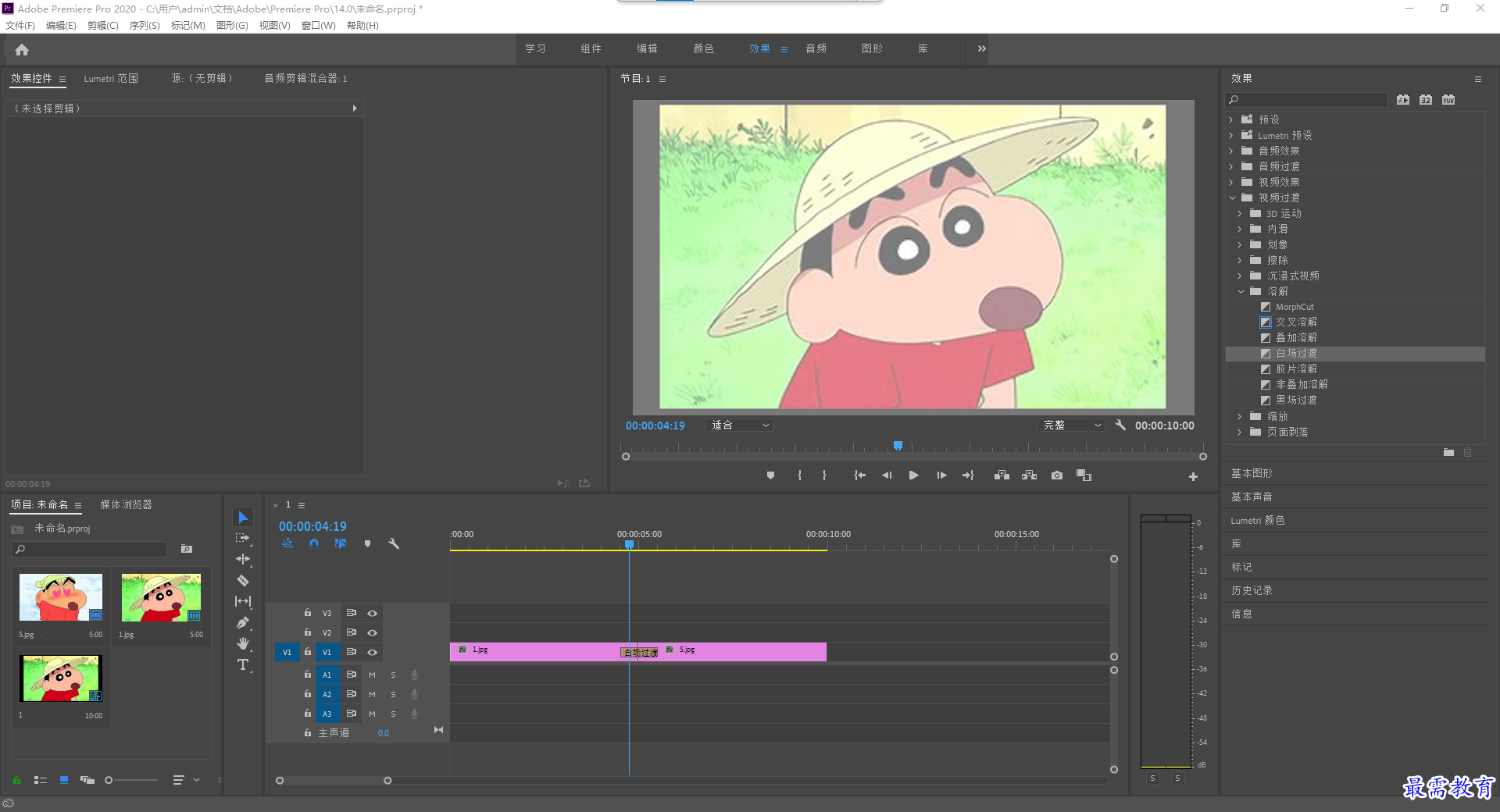This screenshot has height=812, width=1500.
Task: Play the program monitor video
Action: 913,475
